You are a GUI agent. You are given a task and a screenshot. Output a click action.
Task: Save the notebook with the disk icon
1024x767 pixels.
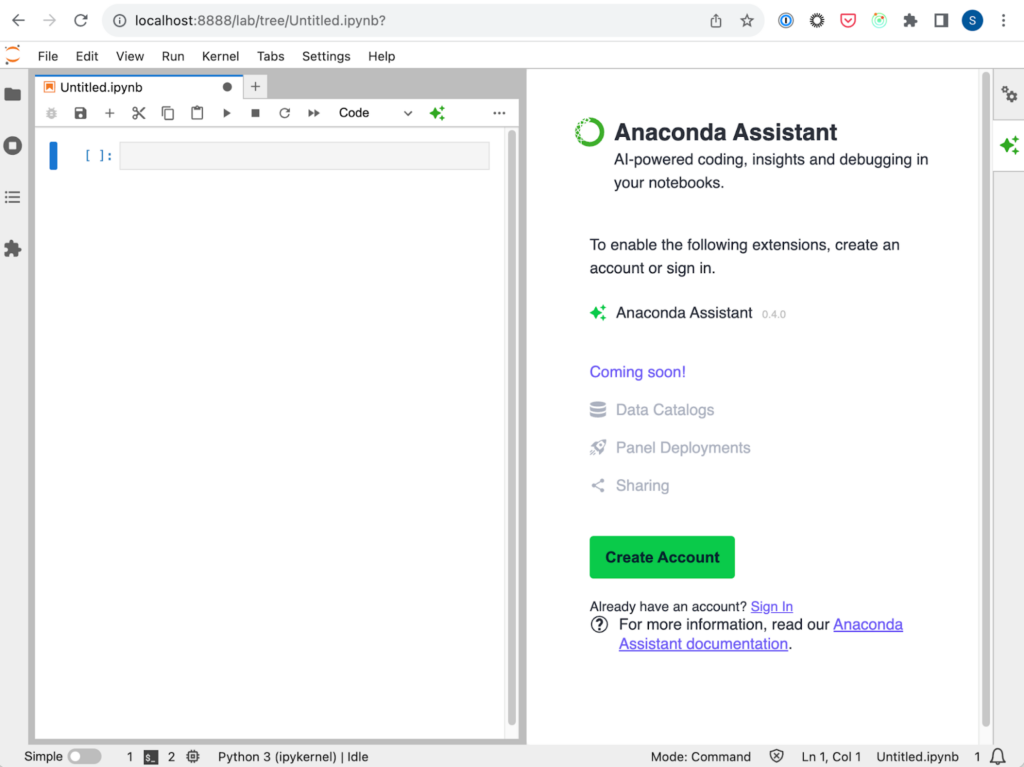tap(80, 113)
